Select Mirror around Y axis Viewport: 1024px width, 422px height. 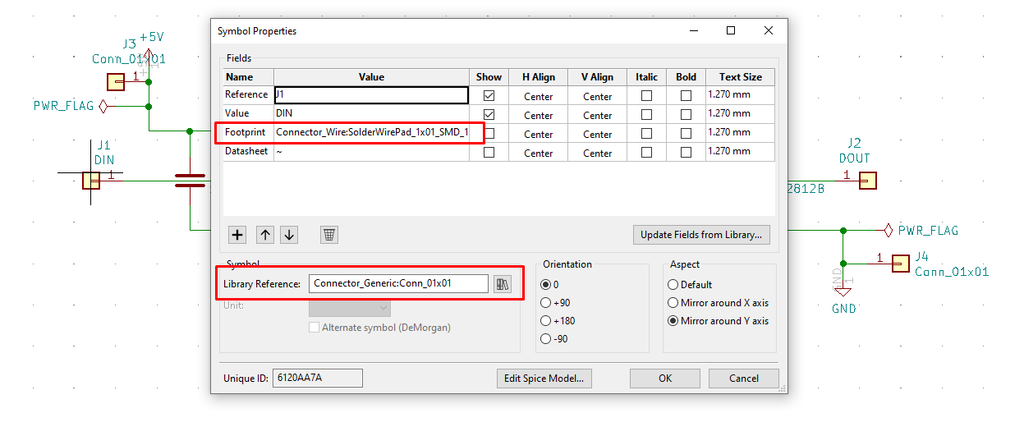pyautogui.click(x=673, y=321)
